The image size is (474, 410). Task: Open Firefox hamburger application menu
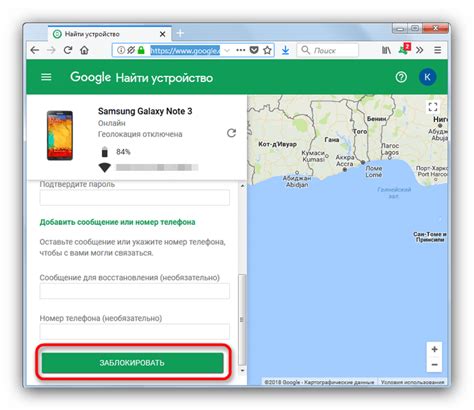[438, 50]
